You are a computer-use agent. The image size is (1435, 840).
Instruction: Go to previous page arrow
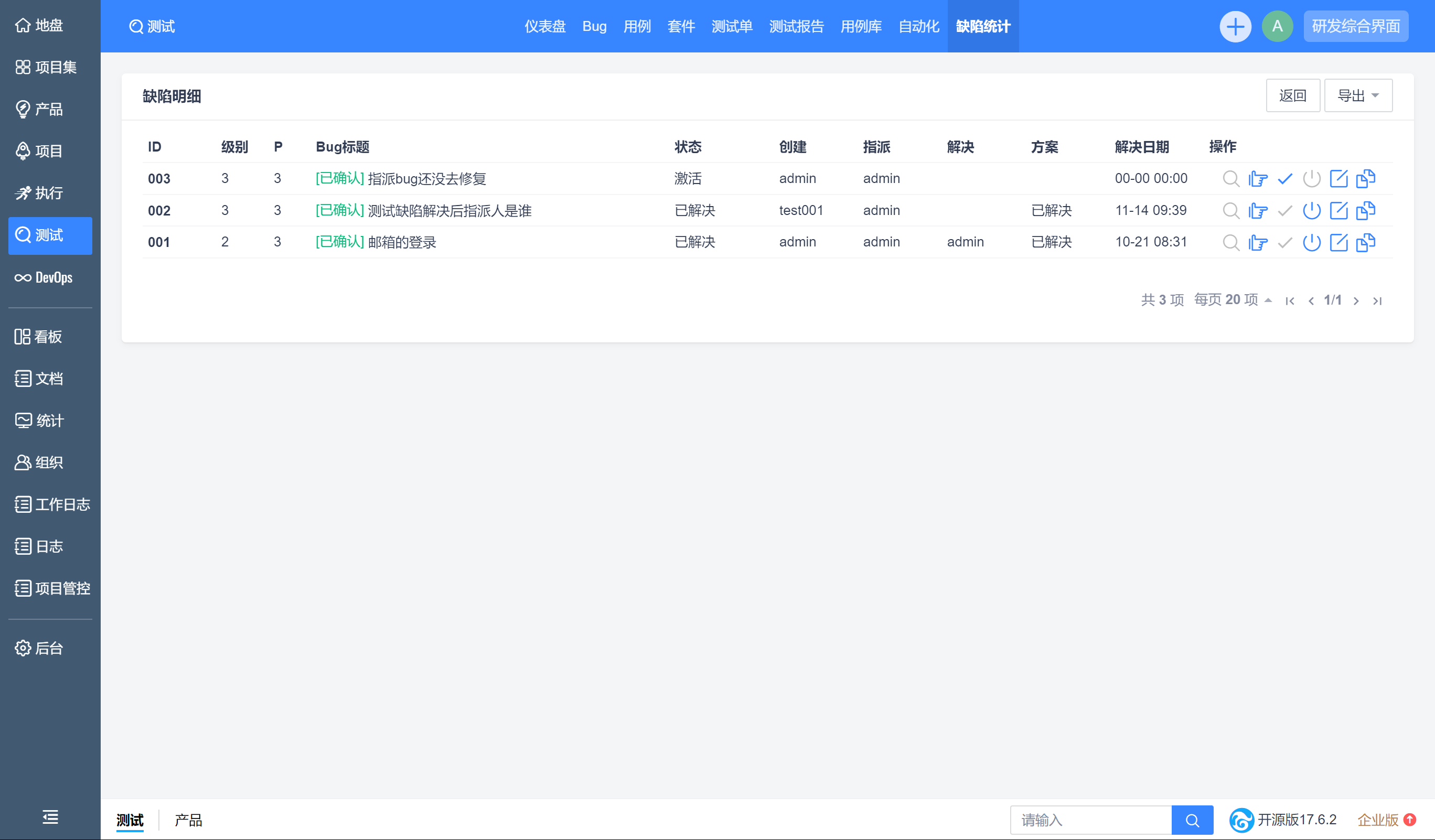[1311, 300]
